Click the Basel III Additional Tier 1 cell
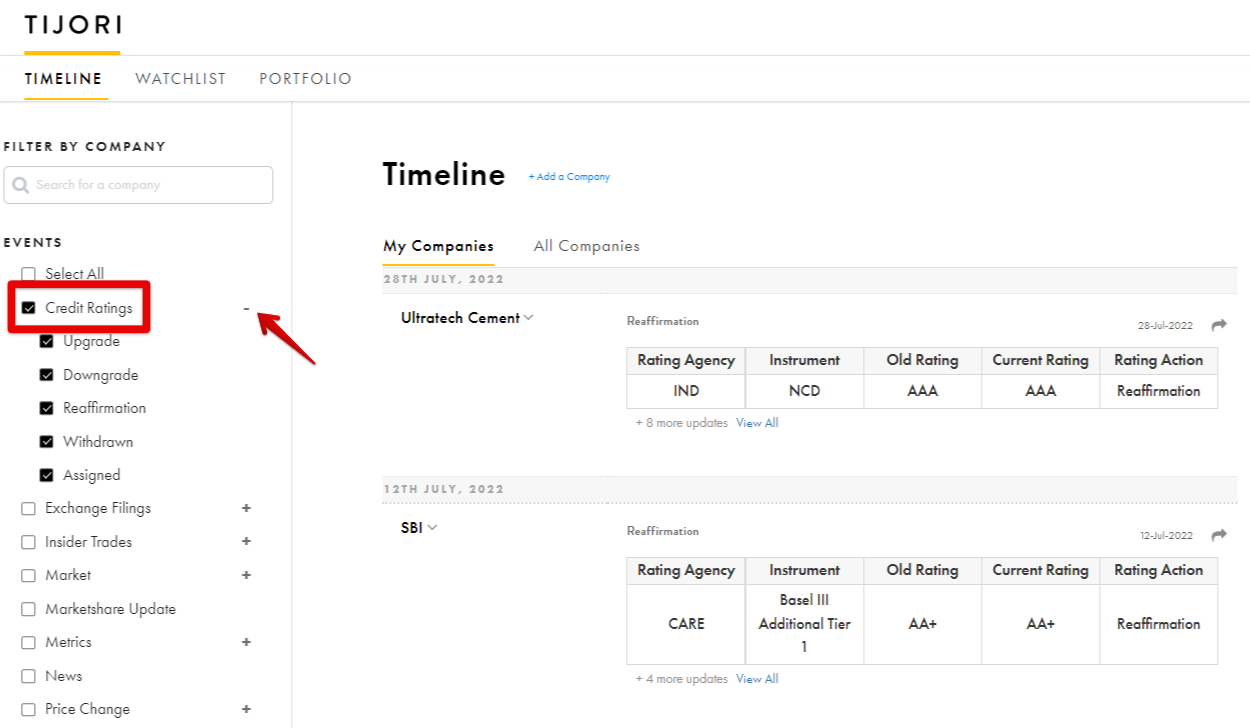Screen dimensions: 1250x728 (804, 624)
